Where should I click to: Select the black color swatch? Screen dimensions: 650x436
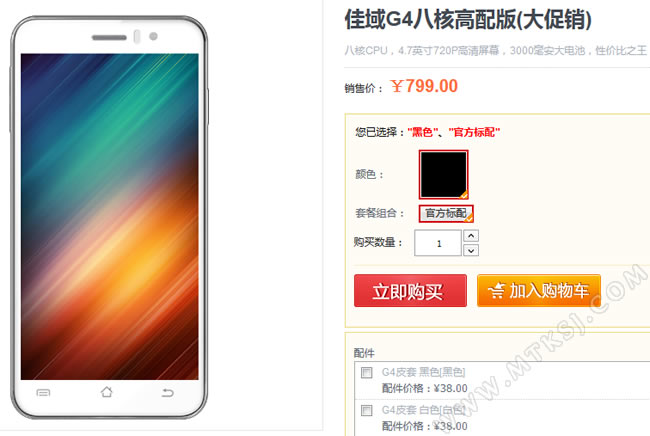pyautogui.click(x=444, y=174)
